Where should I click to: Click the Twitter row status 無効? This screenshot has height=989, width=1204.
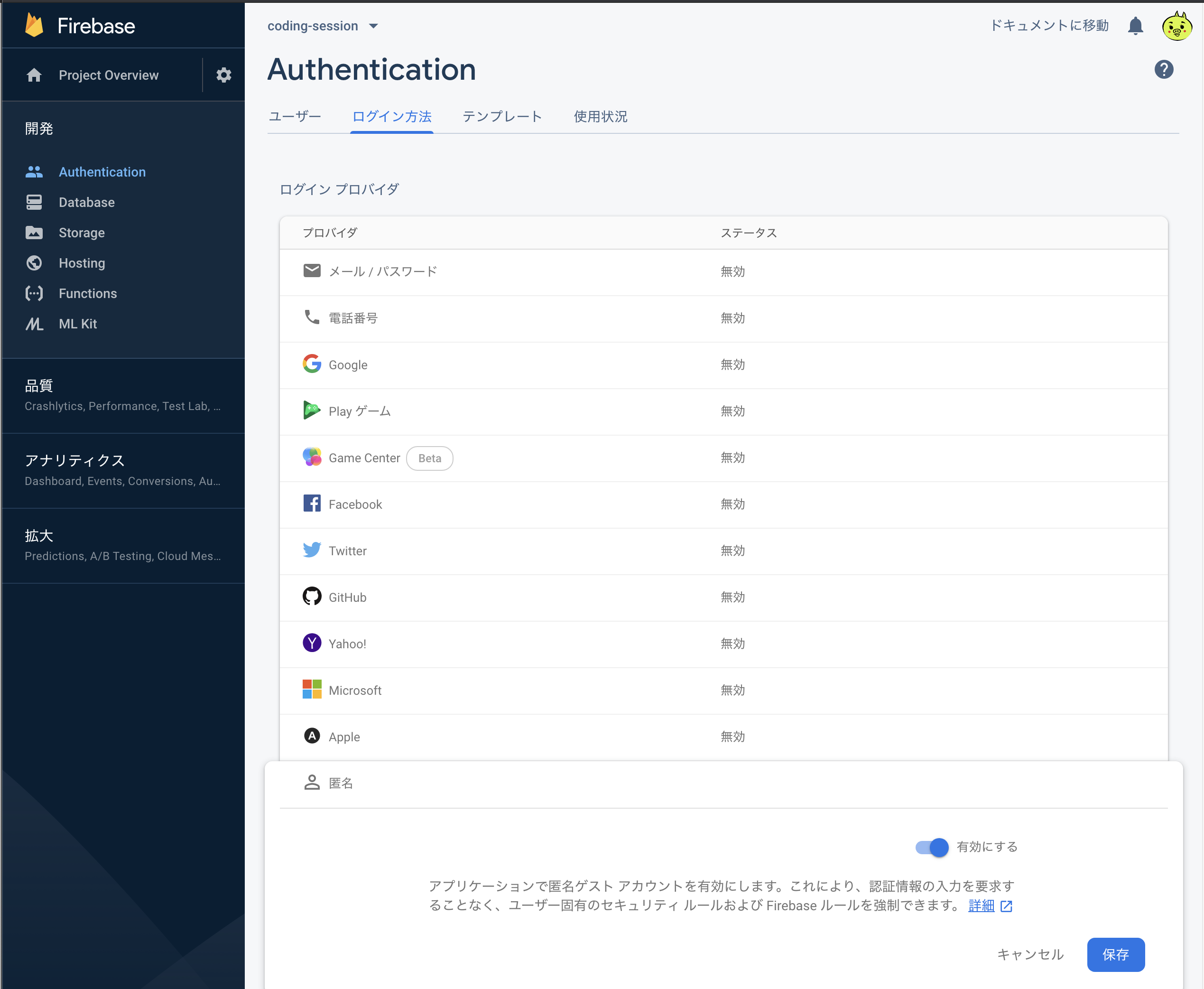(x=732, y=550)
